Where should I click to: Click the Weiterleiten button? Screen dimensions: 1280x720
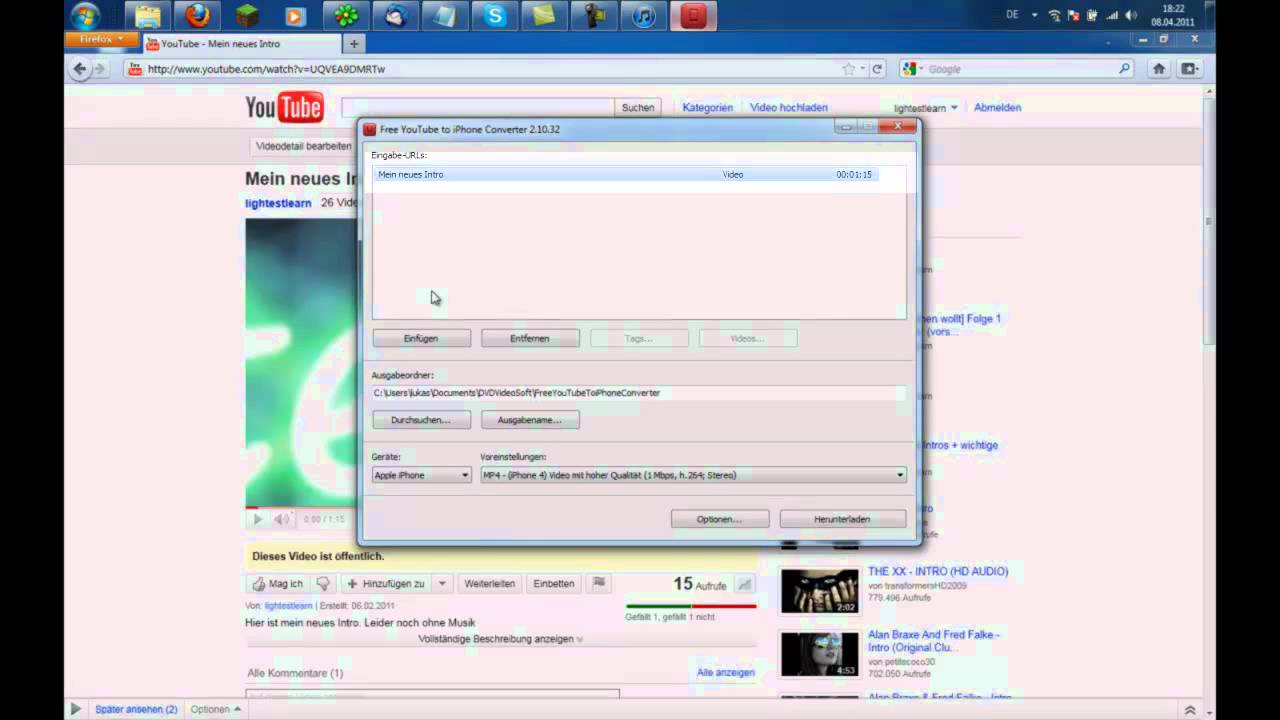pos(490,583)
